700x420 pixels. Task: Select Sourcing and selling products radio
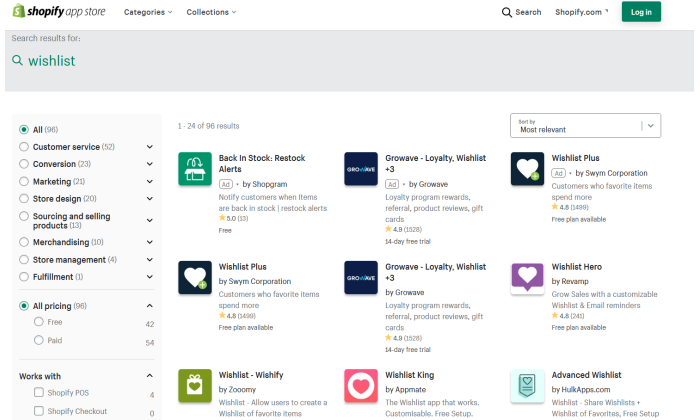point(24,216)
